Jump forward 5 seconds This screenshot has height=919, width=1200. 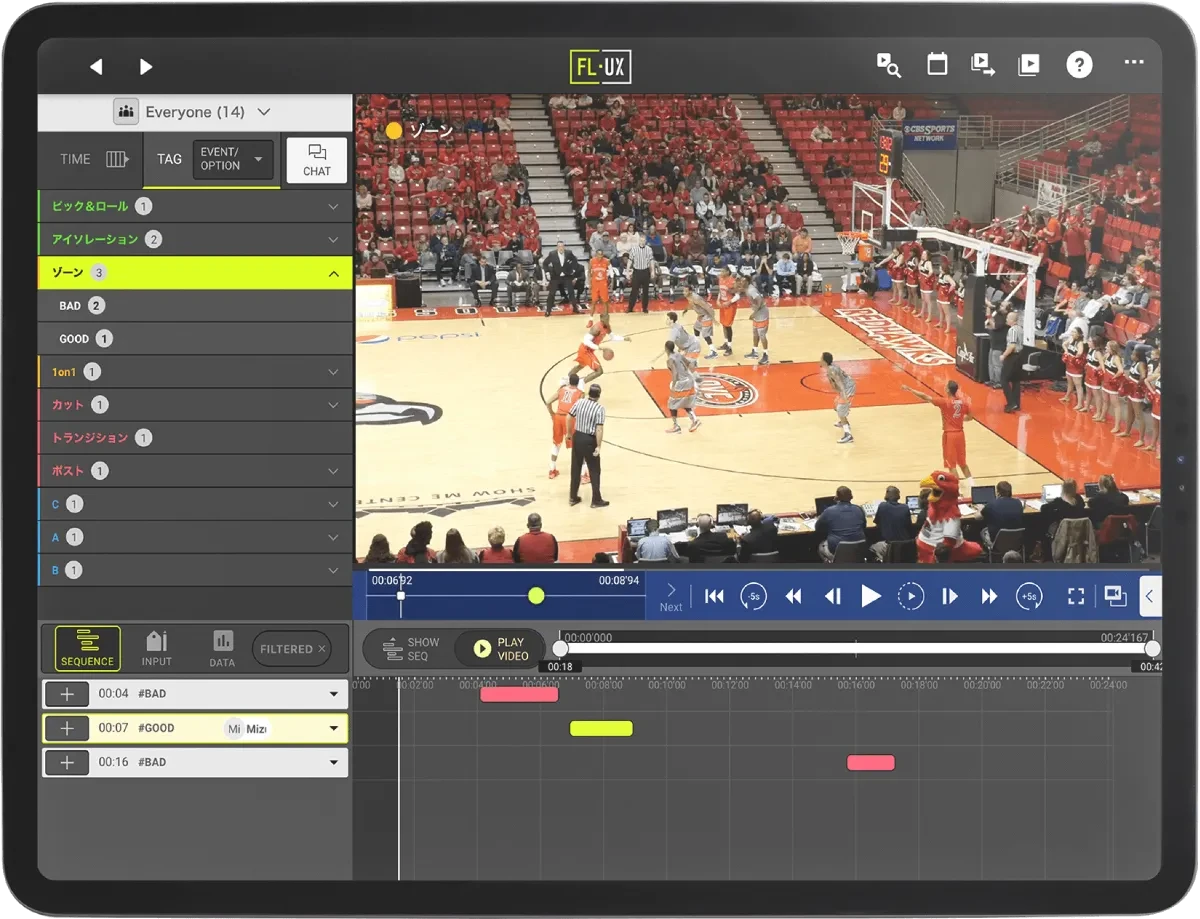pos(1029,597)
